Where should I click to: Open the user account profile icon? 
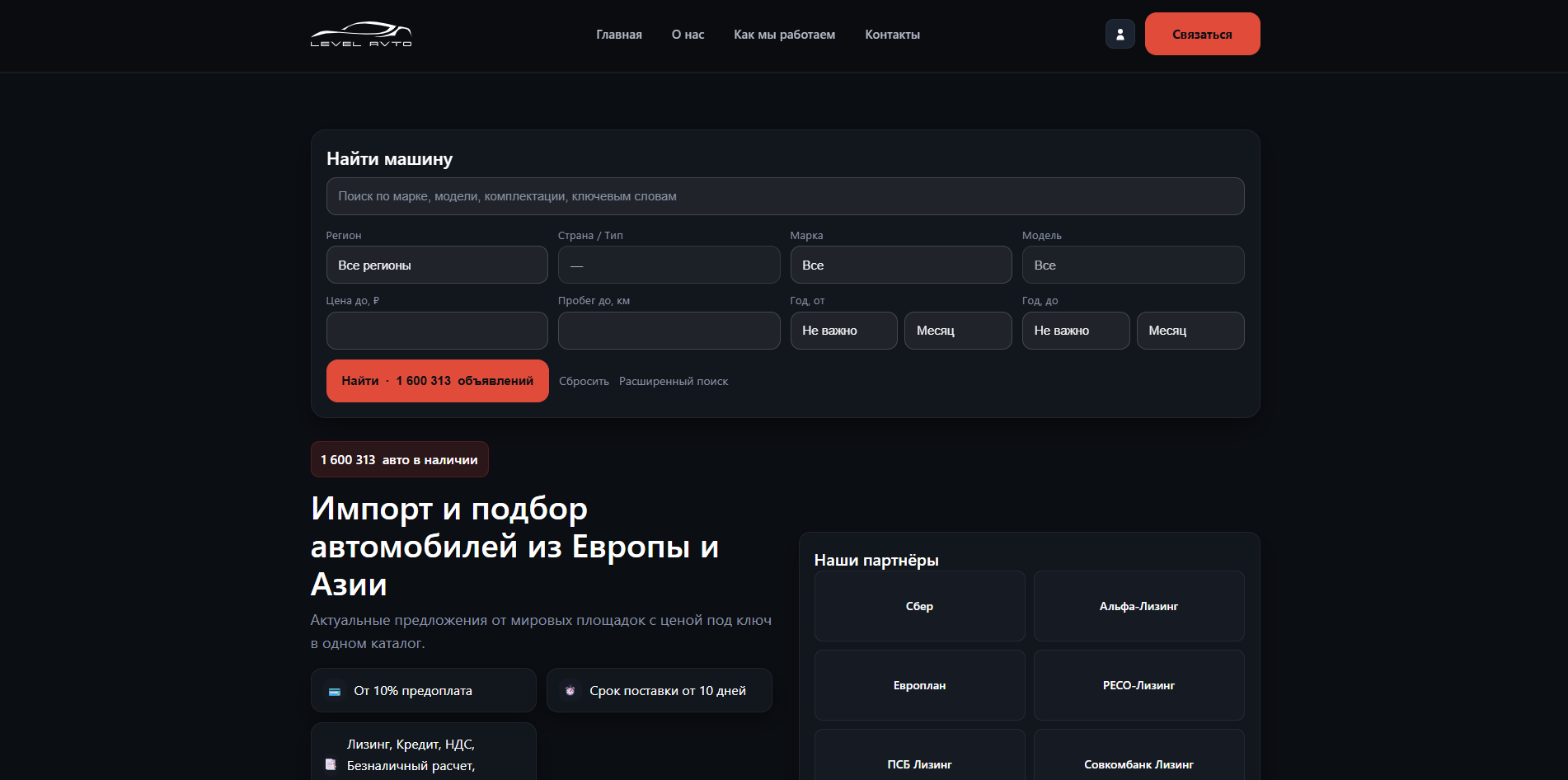(1120, 34)
